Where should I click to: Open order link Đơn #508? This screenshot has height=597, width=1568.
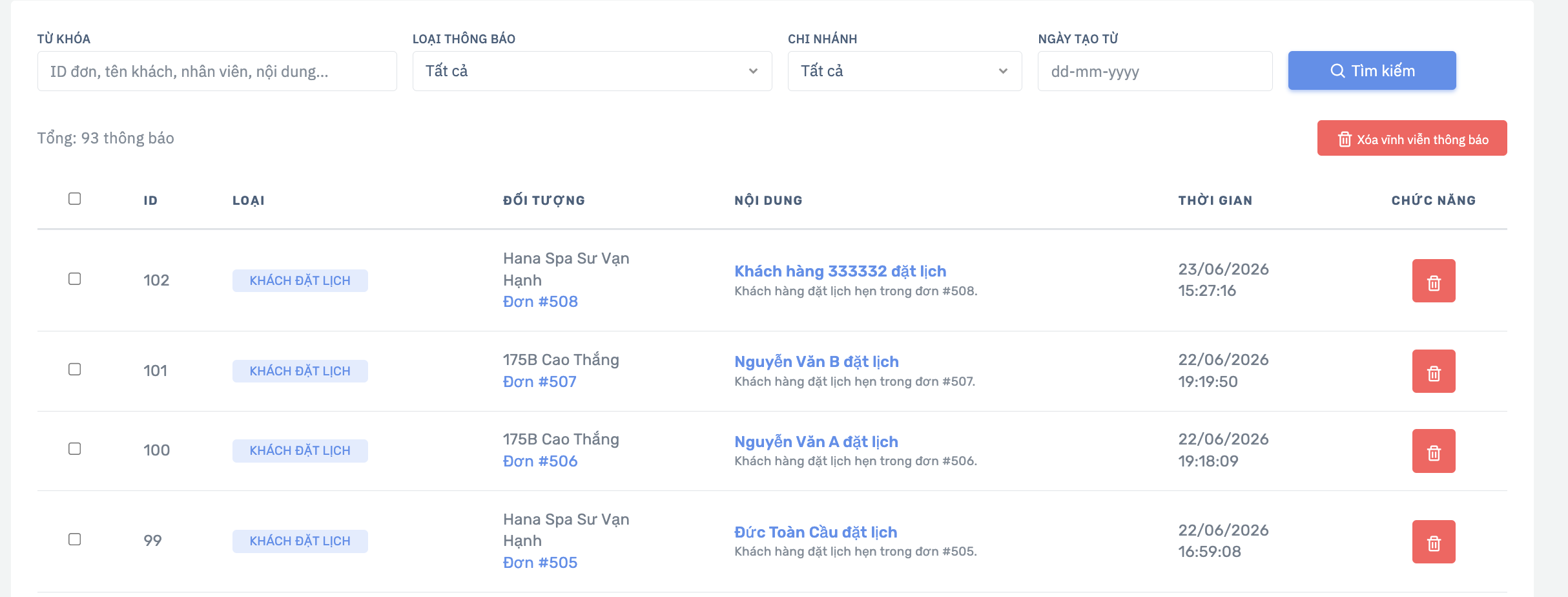coord(541,302)
